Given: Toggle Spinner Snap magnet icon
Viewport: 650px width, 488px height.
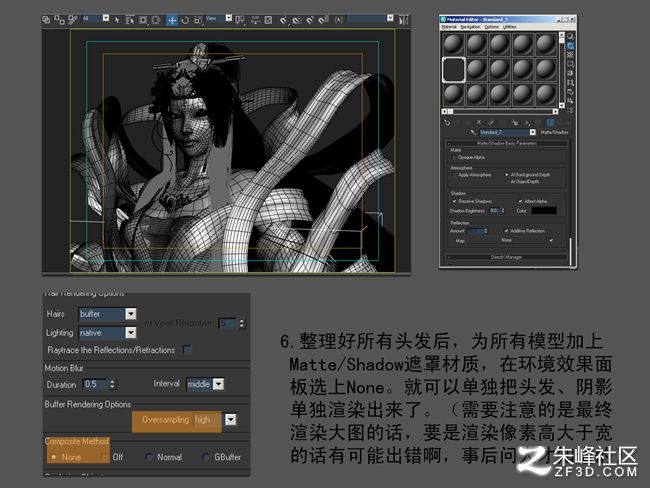Looking at the screenshot, I should (x=323, y=20).
